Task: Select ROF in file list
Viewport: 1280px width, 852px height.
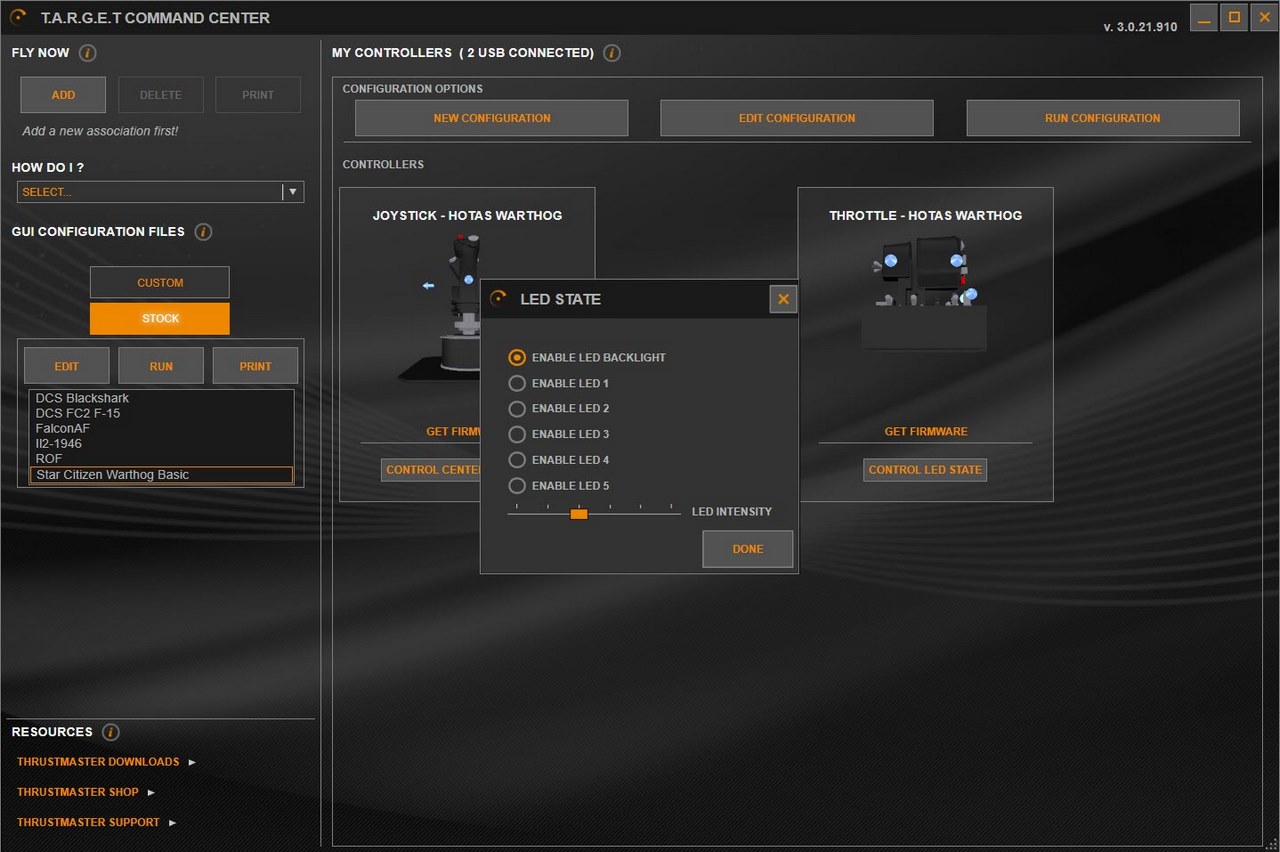Action: (161, 459)
